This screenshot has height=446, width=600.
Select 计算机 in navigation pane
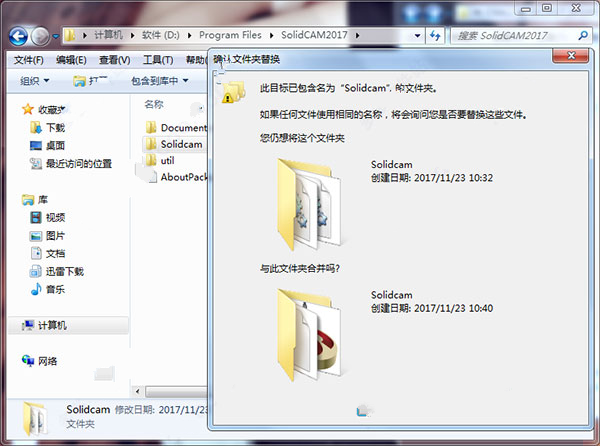[52, 326]
